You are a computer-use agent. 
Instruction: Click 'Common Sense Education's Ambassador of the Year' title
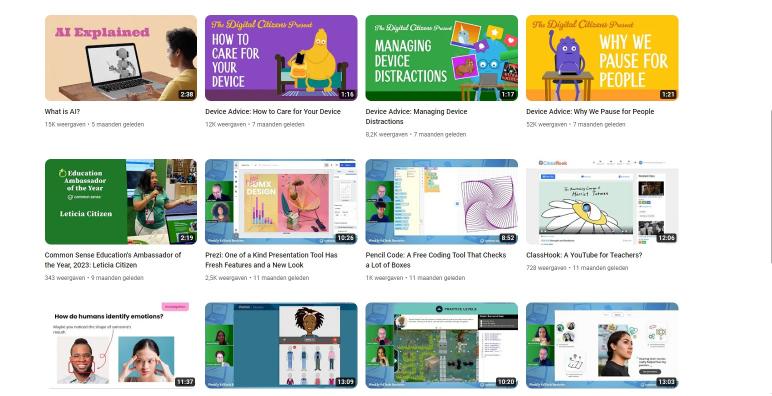coord(113,260)
